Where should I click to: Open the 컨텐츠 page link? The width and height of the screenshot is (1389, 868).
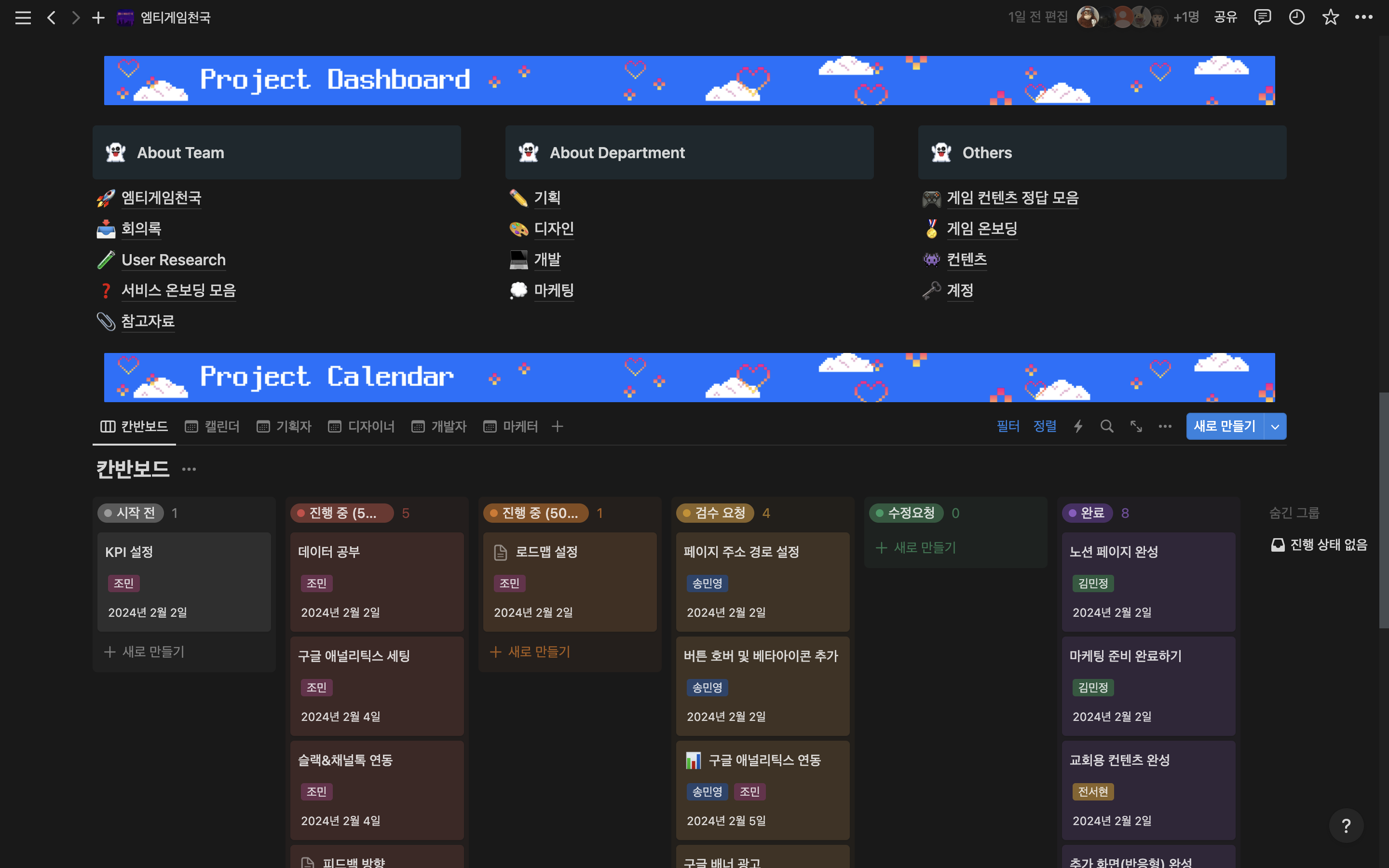(x=967, y=260)
